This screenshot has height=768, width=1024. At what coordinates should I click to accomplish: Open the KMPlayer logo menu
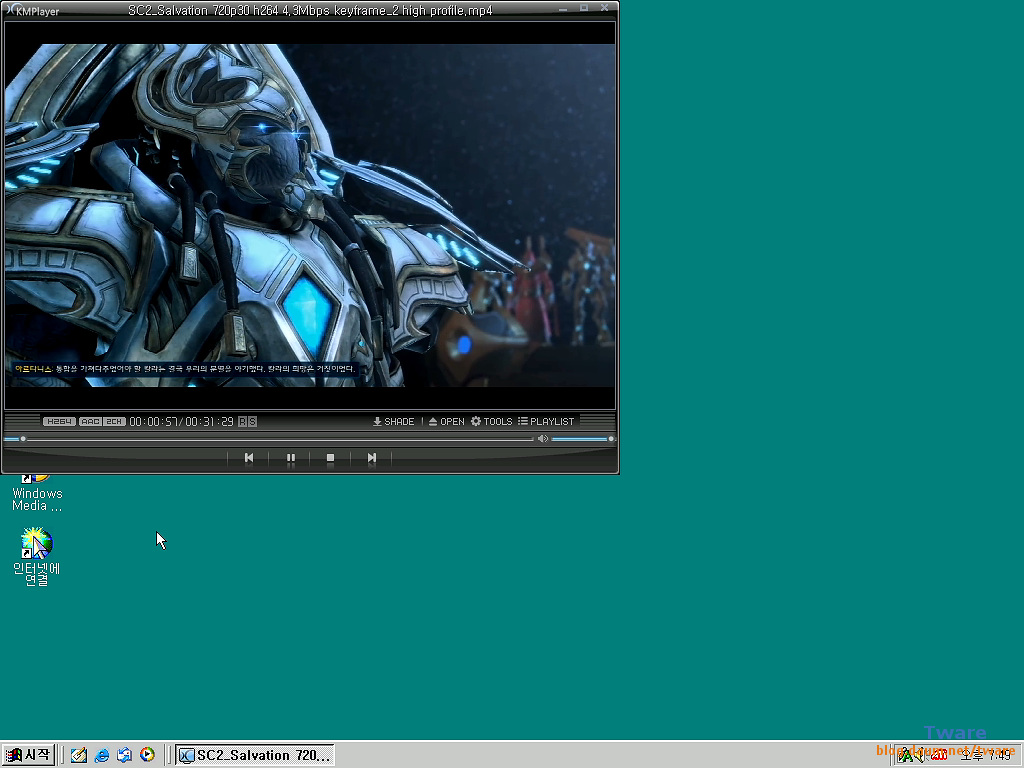point(32,10)
